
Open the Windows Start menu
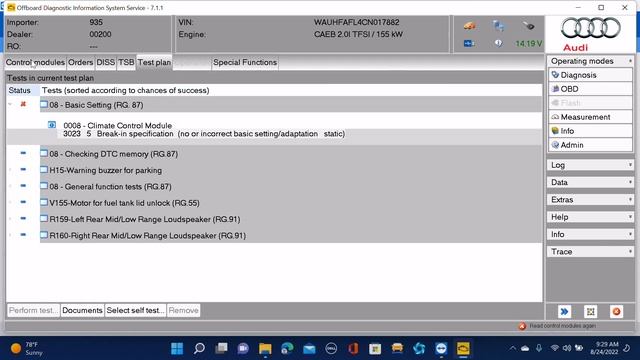[x=177, y=348]
